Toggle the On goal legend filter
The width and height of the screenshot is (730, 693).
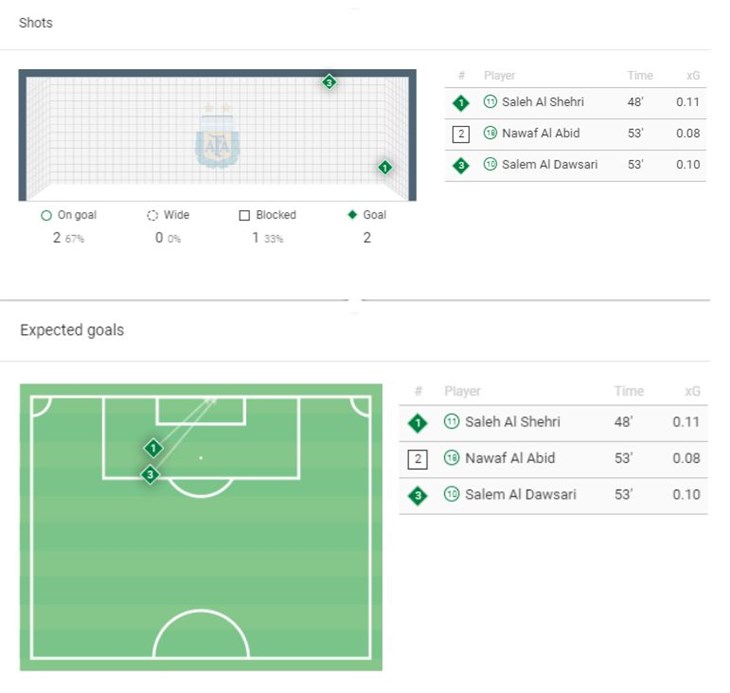(69, 215)
